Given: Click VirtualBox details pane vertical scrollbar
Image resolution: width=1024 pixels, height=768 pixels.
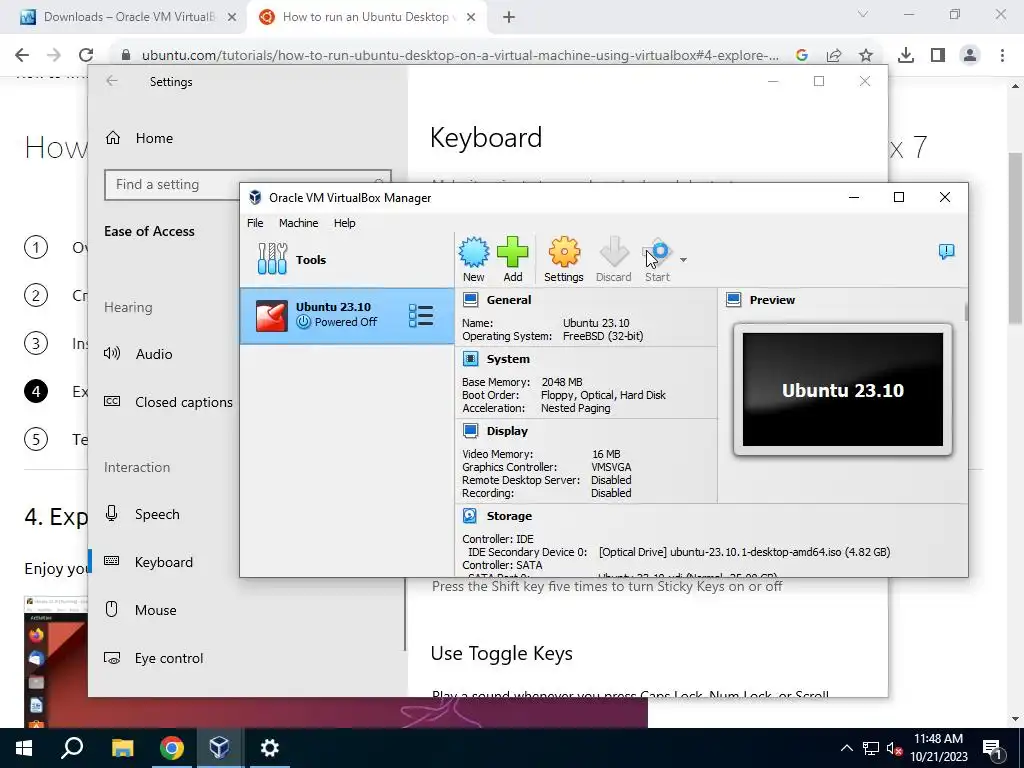Looking at the screenshot, I should point(966,311).
